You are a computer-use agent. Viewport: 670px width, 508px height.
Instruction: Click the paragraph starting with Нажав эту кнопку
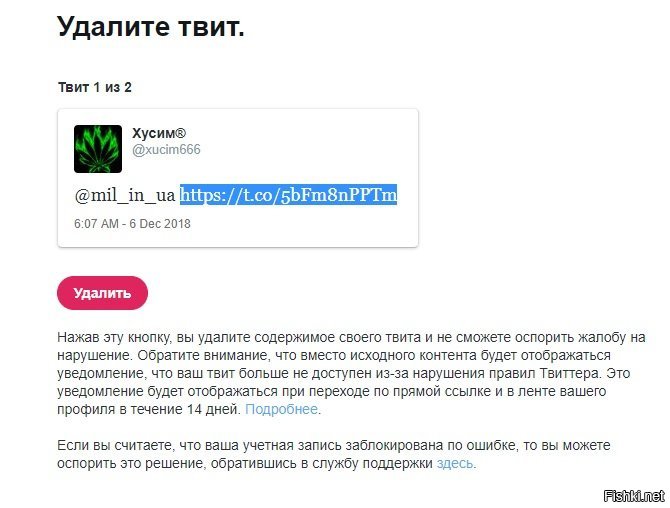point(351,373)
